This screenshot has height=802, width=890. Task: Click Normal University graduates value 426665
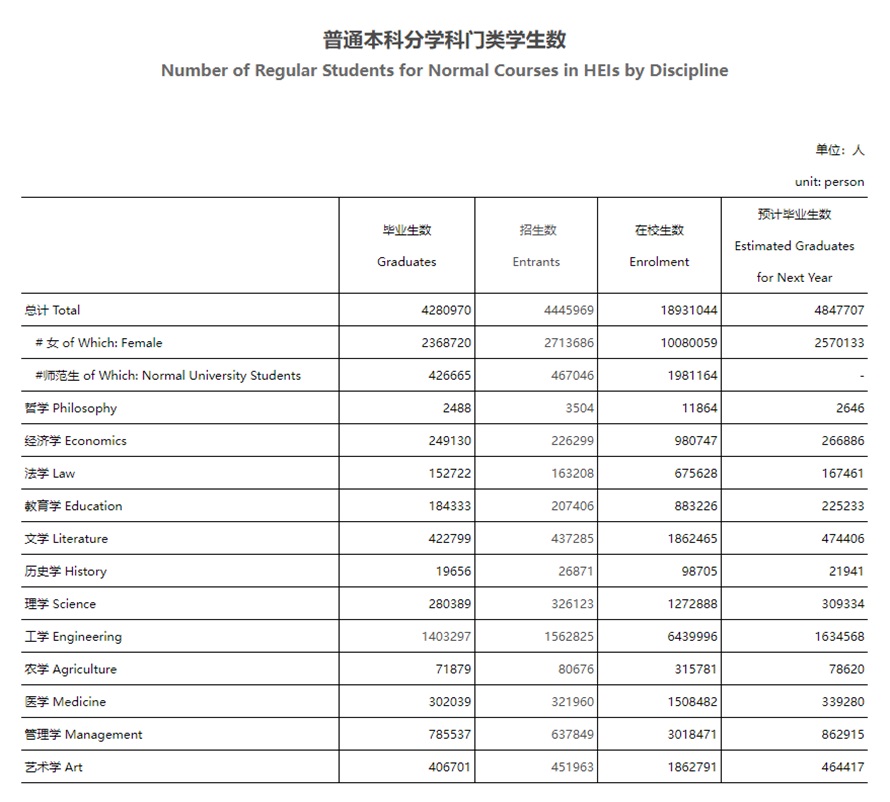tap(450, 376)
